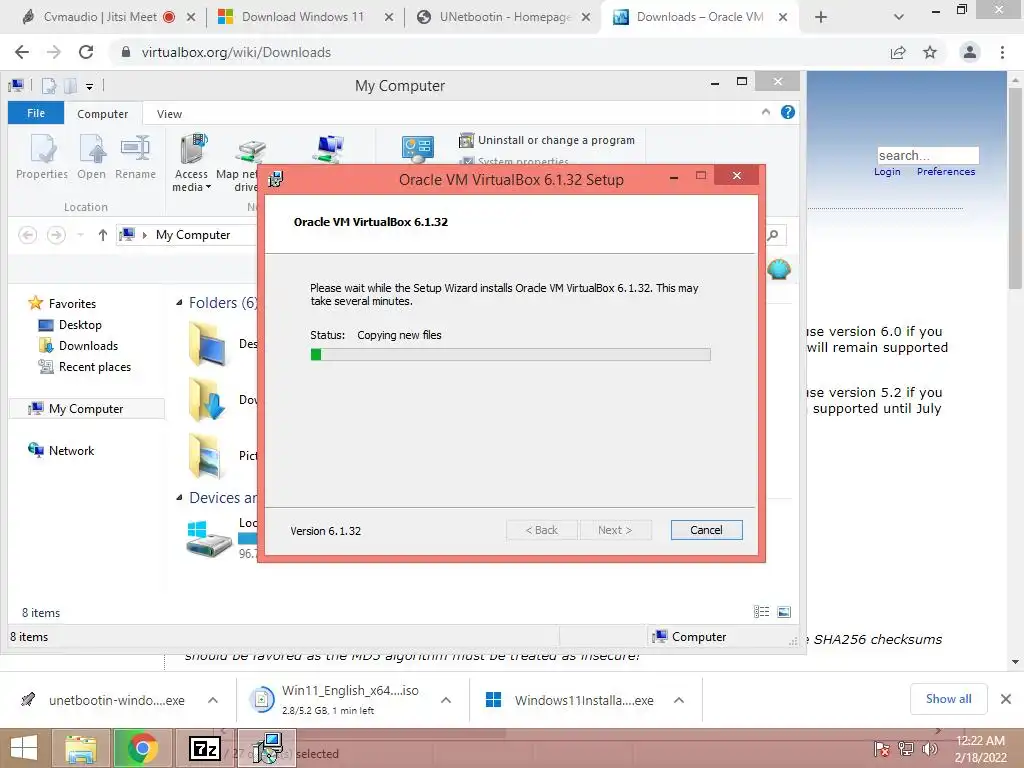Expand Win11_English_x64 iso download options

tap(446, 700)
